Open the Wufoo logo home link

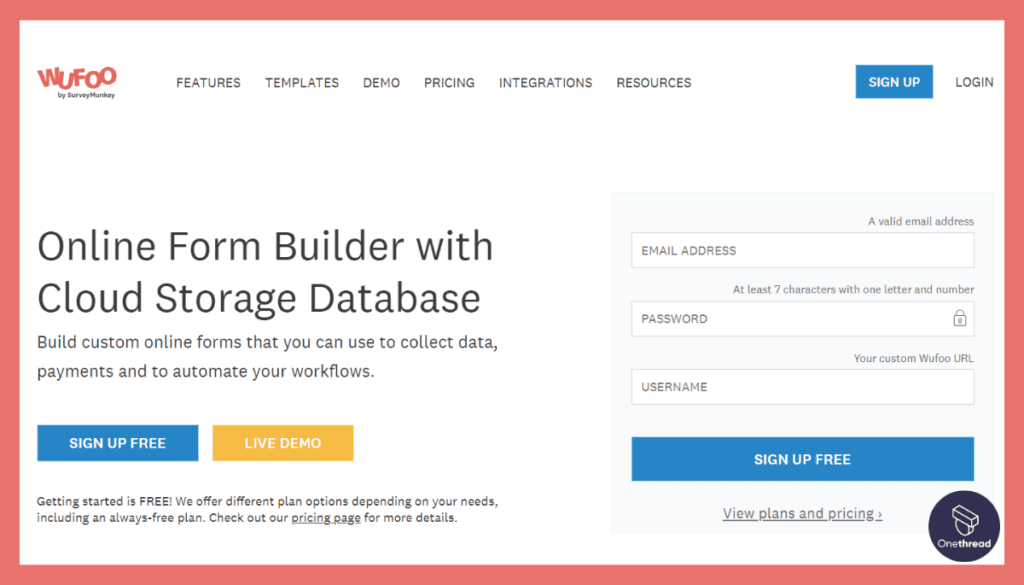76,82
